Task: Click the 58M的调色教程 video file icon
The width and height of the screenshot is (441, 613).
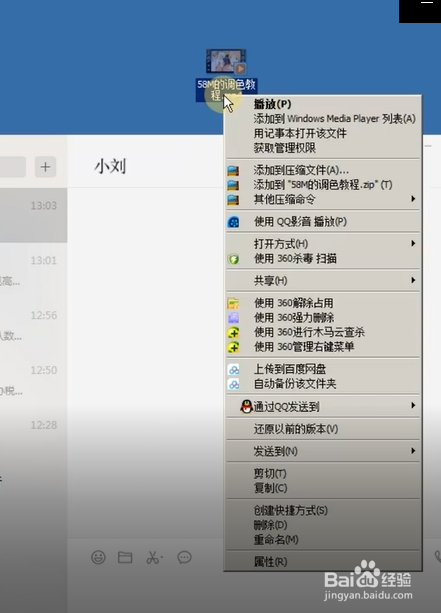Action: pos(226,61)
